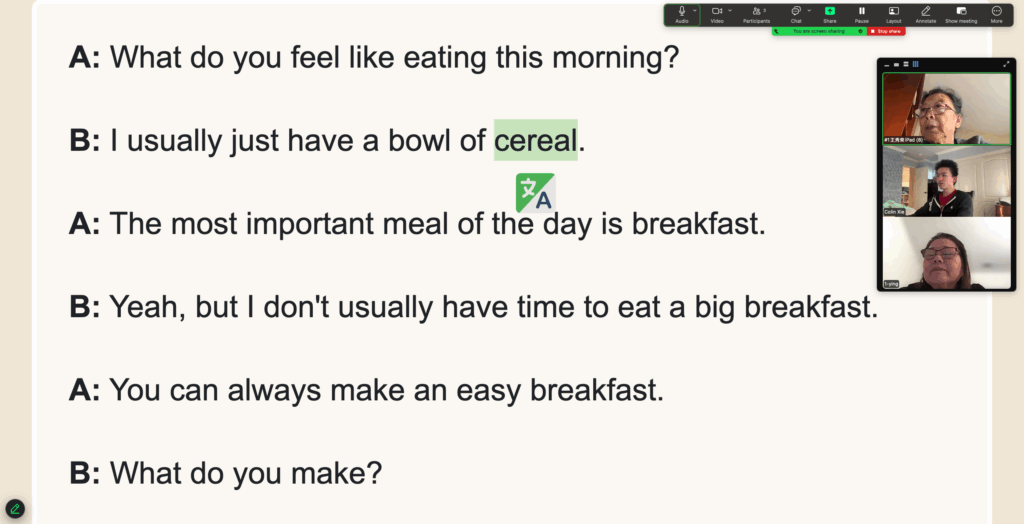Click the translate icon below cereal
The width and height of the screenshot is (1024, 524).
(535, 193)
